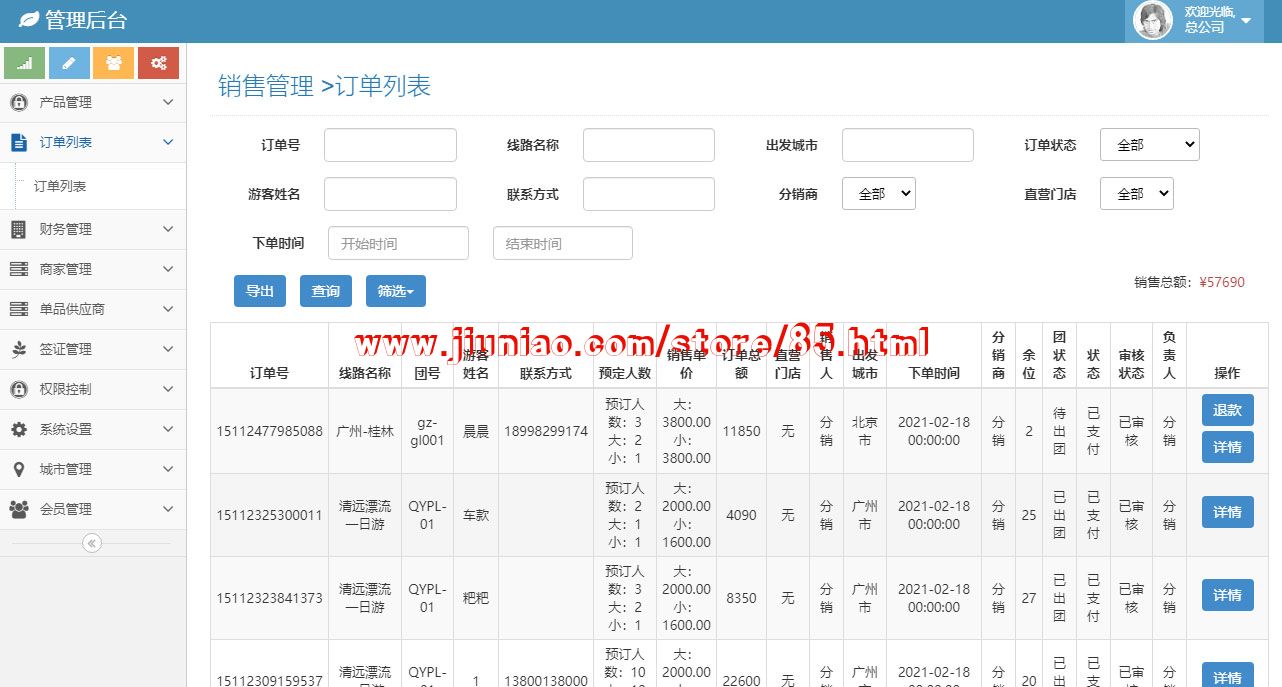The height and width of the screenshot is (687, 1282).
Task: Click order number 15112325300011
Action: (269, 515)
